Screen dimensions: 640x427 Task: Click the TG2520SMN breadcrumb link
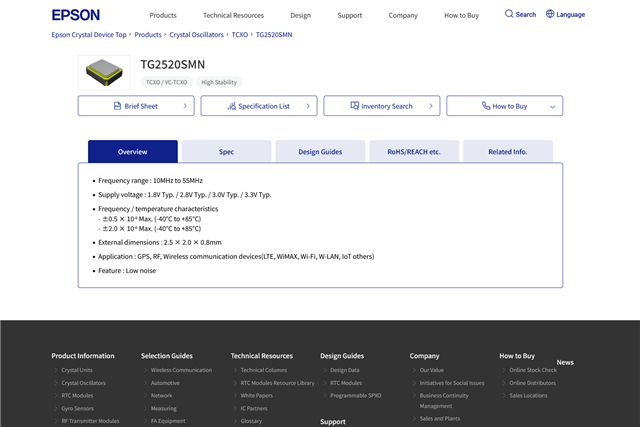pos(274,35)
